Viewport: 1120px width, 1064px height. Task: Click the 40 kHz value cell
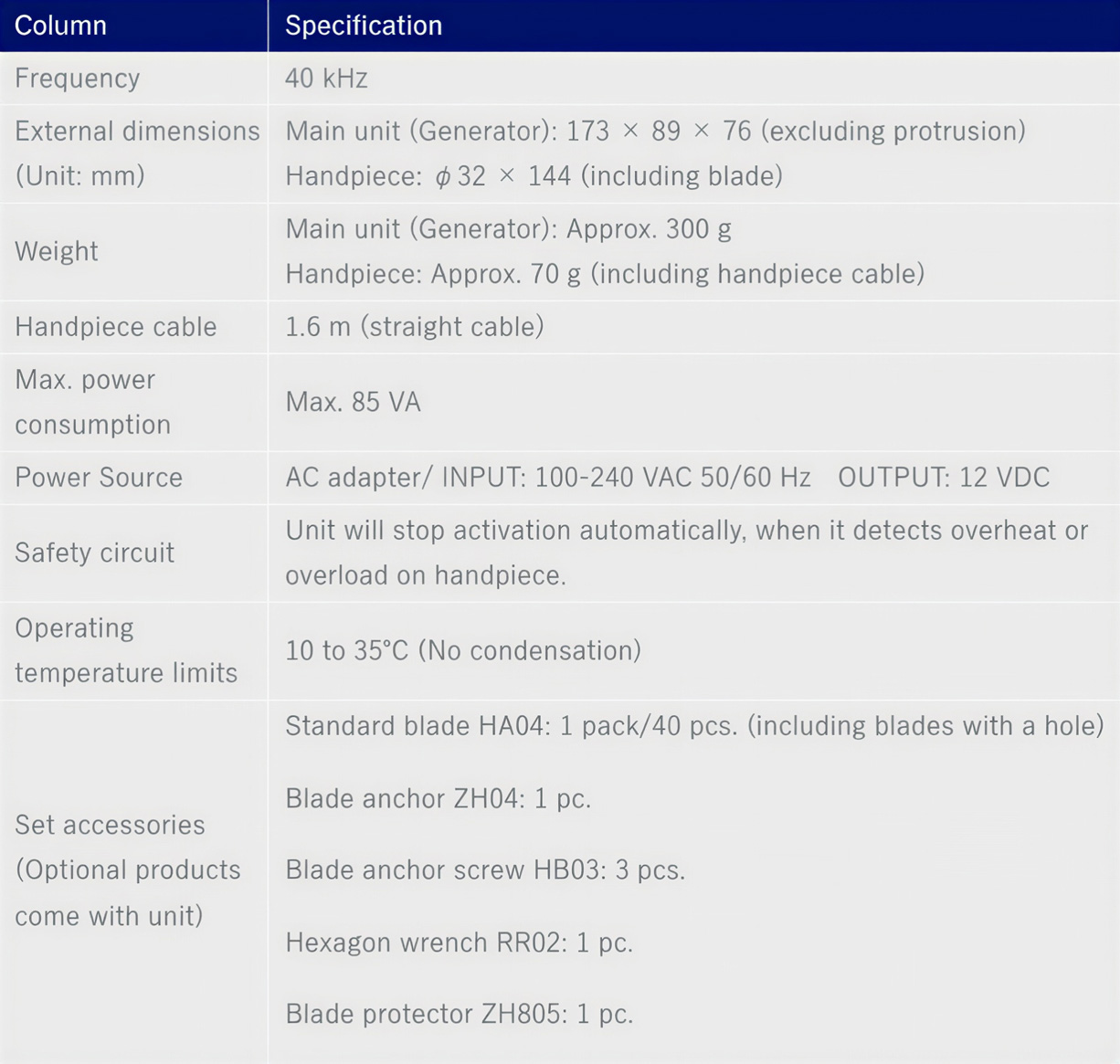click(326, 79)
